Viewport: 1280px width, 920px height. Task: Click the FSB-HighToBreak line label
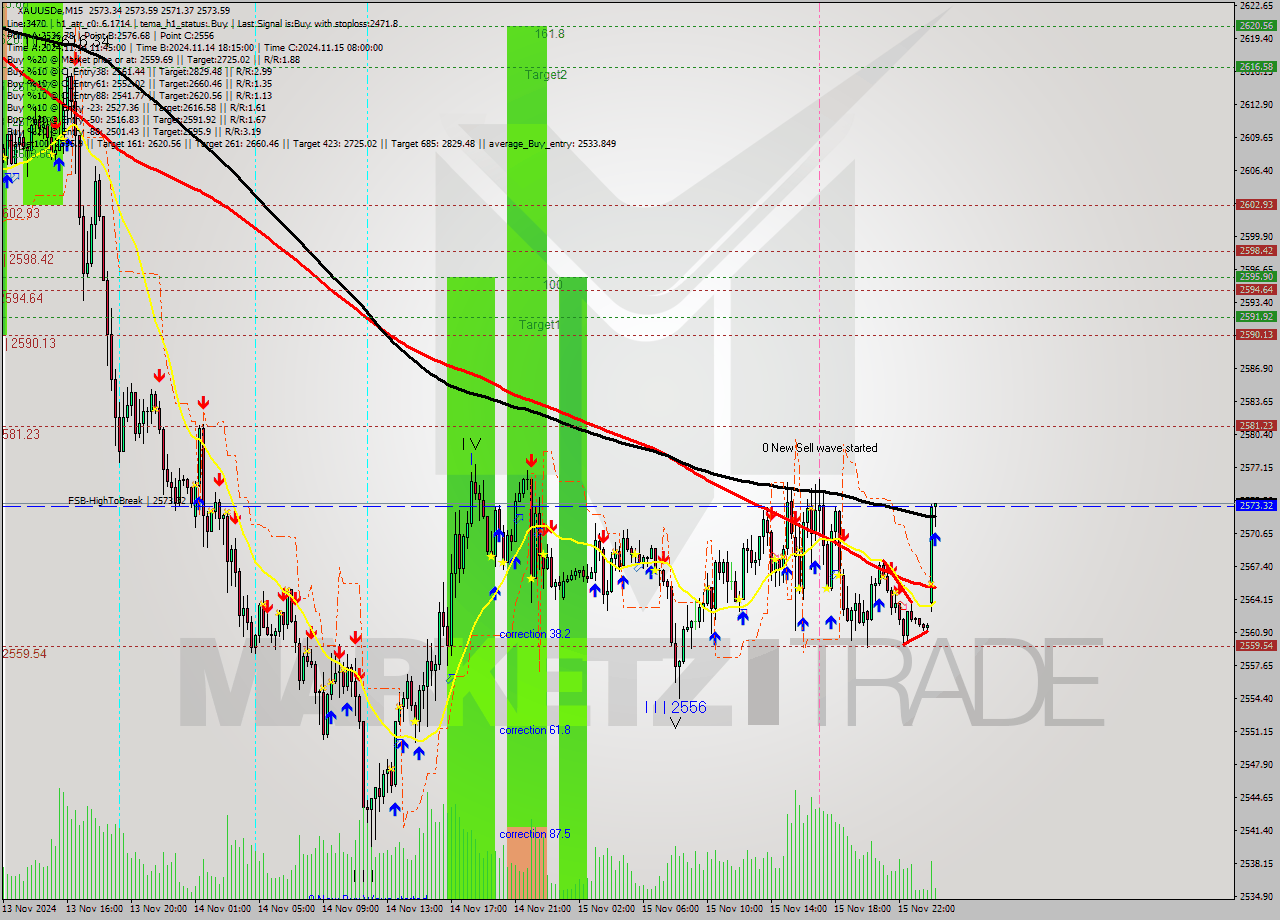tap(125, 500)
